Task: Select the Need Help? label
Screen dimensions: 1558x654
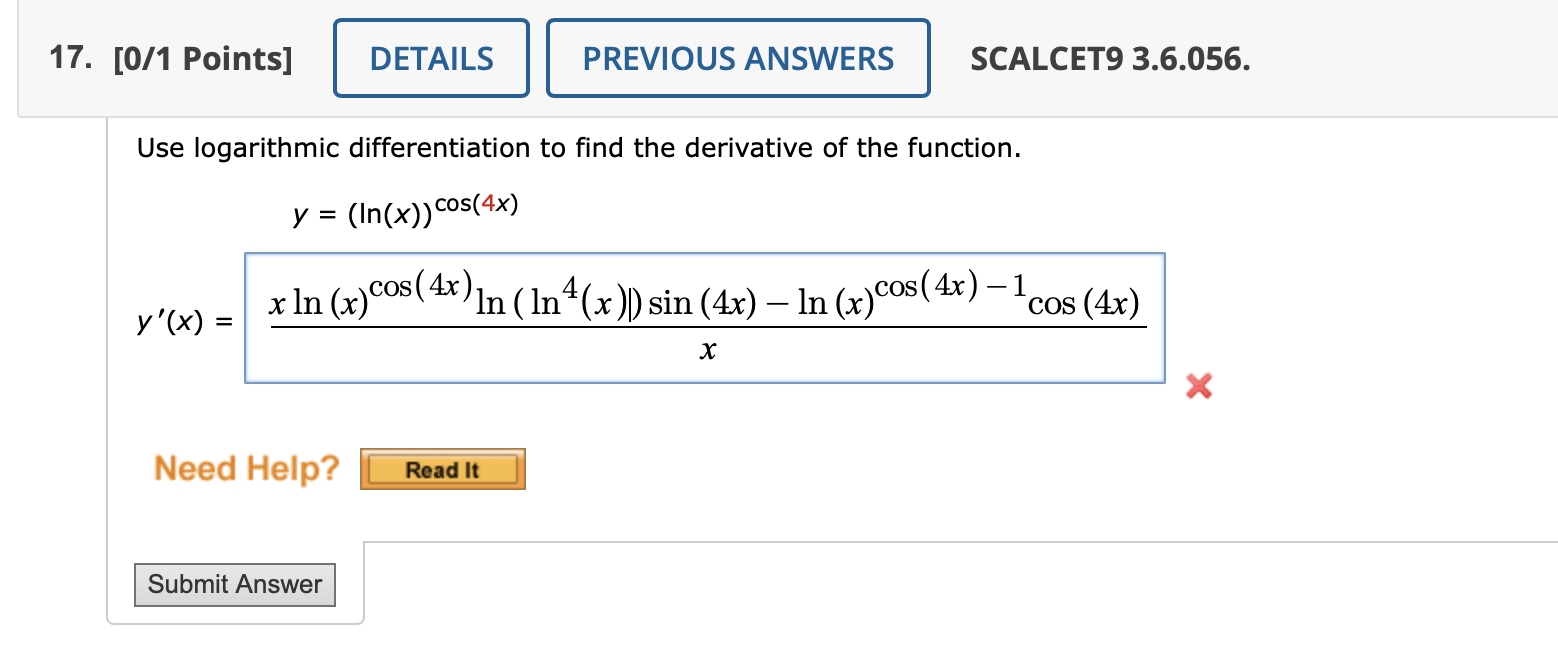Action: pos(245,468)
